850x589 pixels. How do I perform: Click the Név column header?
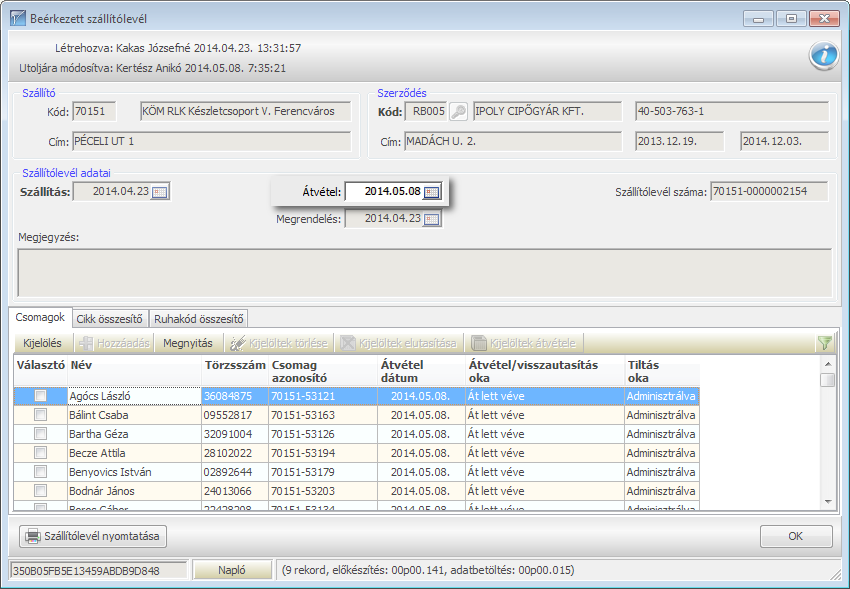134,371
